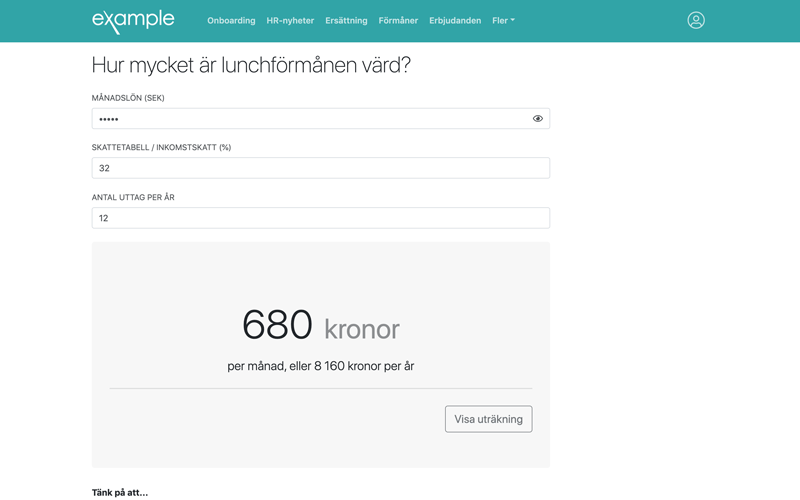Screen dimensions: 800x500
Task: Click the MÅNADSLÖN (SEK) label
Action: click(x=128, y=98)
